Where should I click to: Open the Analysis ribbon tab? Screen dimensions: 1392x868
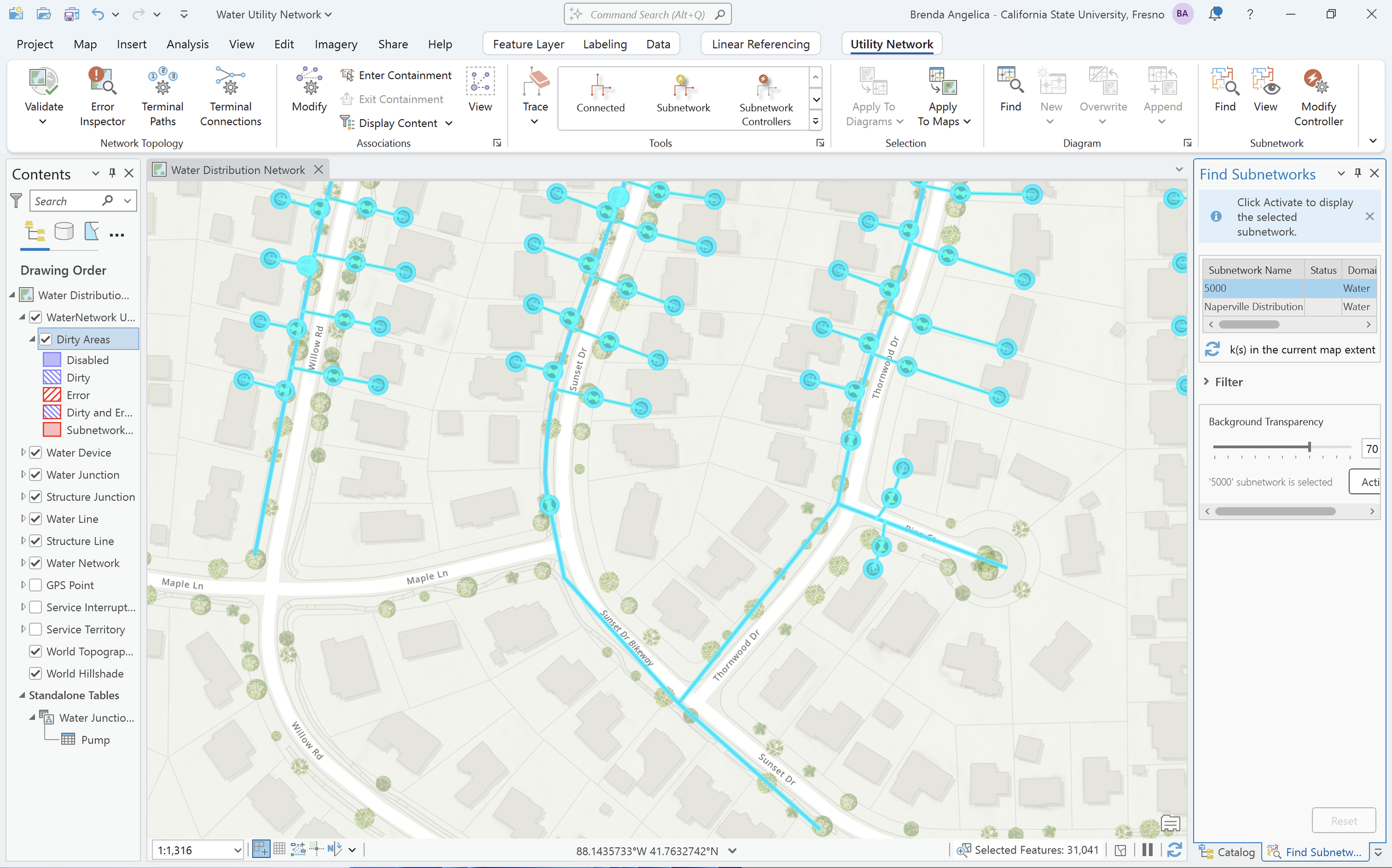(x=187, y=44)
